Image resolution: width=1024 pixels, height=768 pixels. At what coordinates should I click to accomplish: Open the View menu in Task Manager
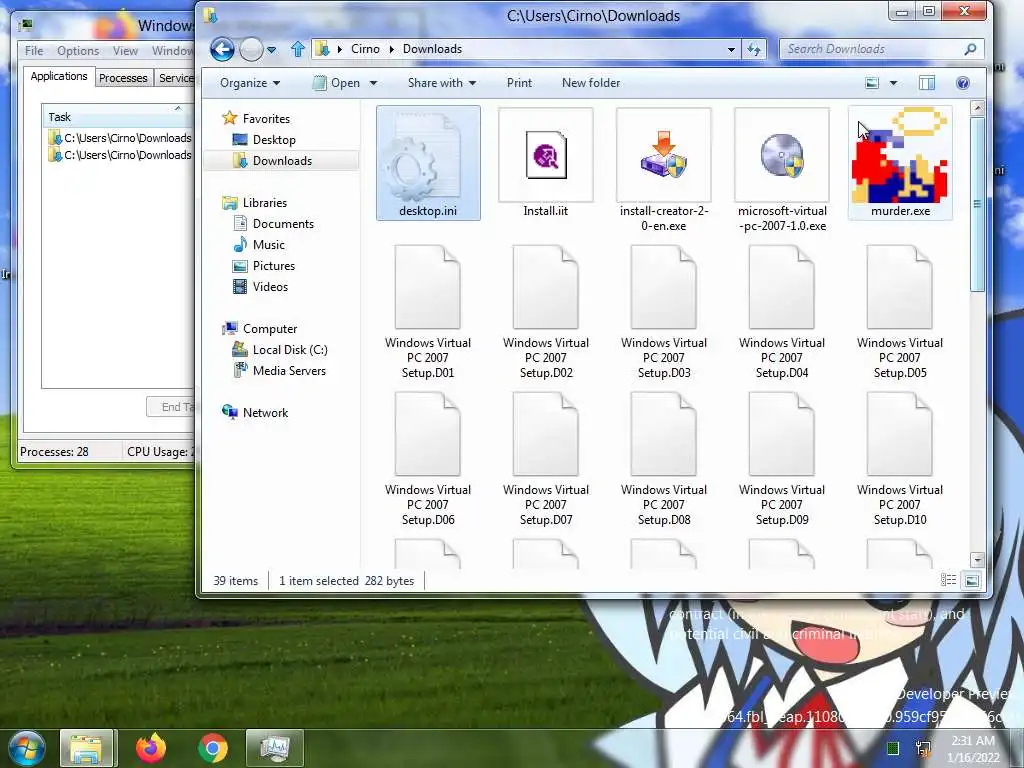point(125,50)
